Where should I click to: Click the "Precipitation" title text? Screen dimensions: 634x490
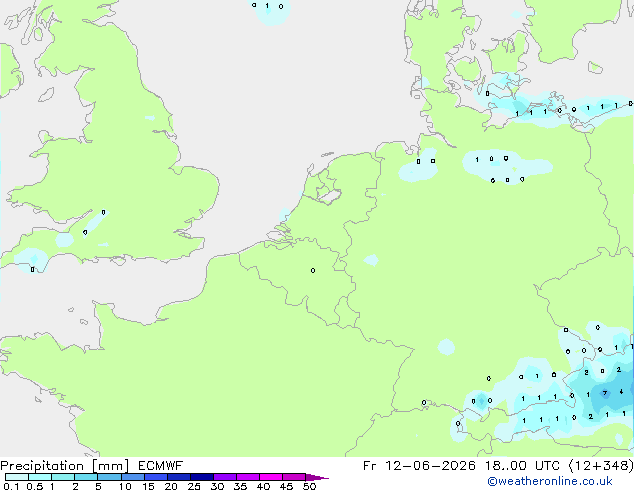pyautogui.click(x=42, y=466)
